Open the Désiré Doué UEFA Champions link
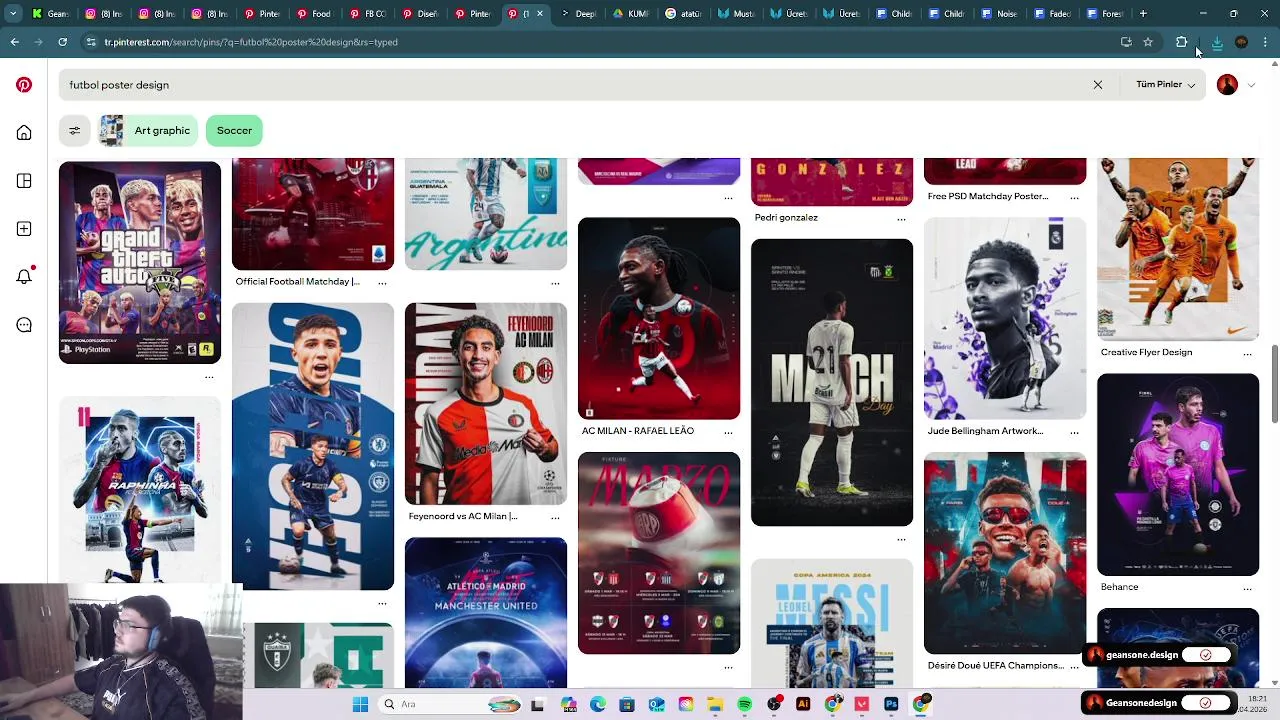 point(995,665)
